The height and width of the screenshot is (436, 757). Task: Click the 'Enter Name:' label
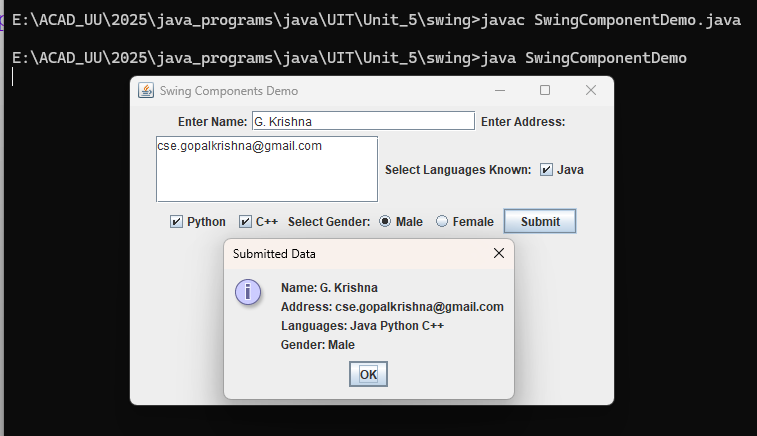pos(212,122)
